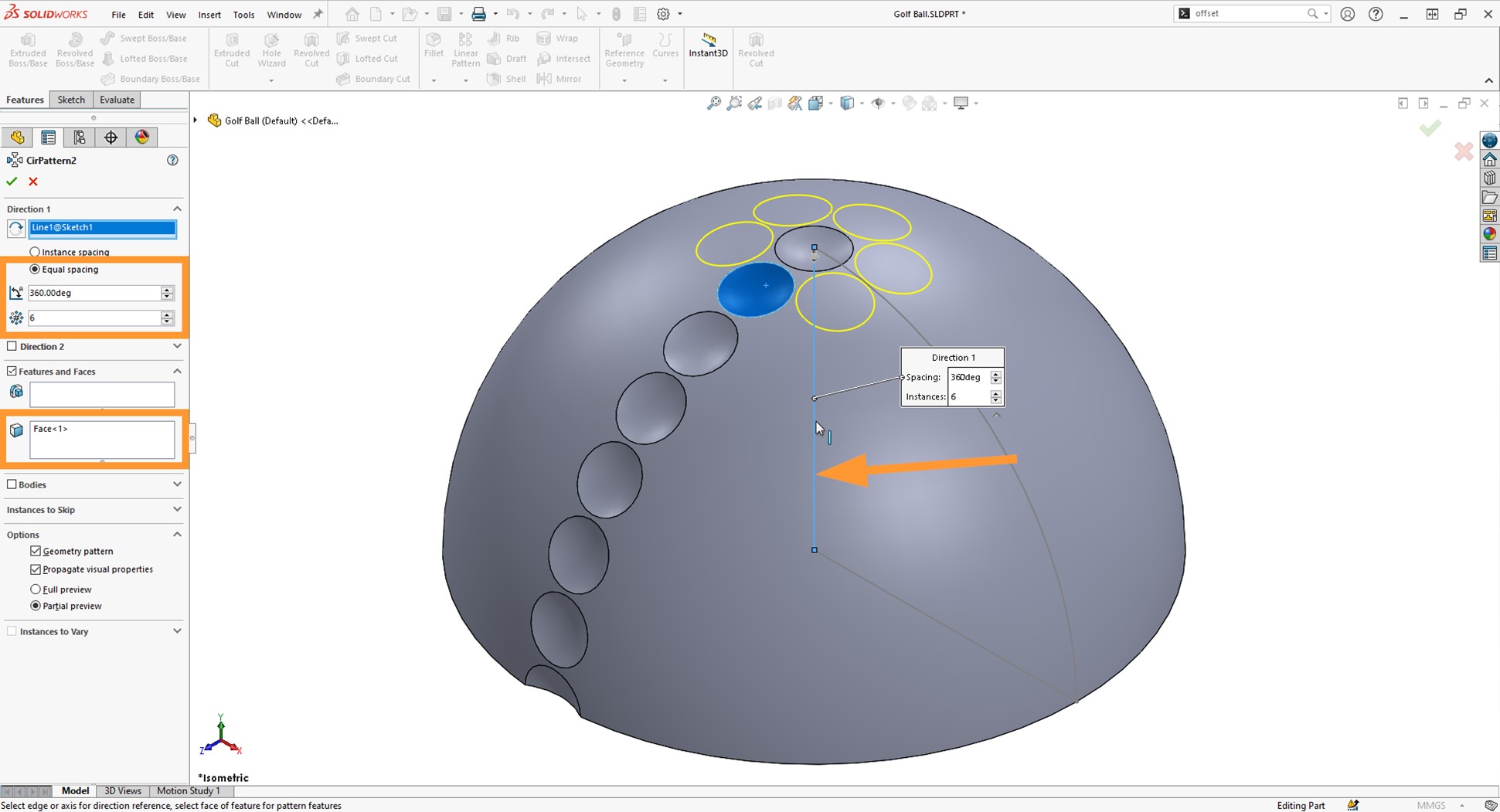Viewport: 1500px width, 812px height.
Task: Select the Mirror feature tool
Action: coord(559,78)
